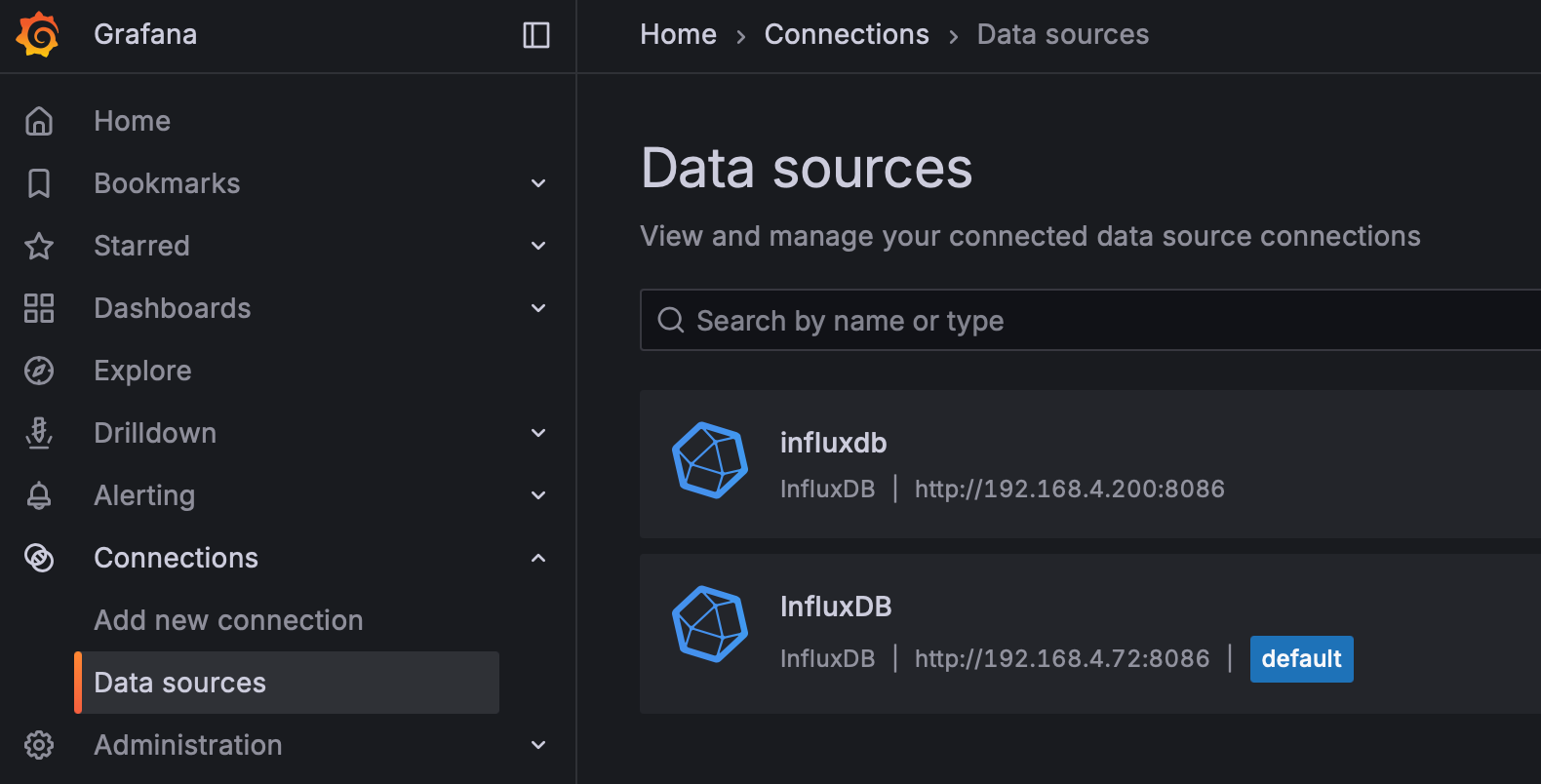Toggle the sidebar dock menu icon

point(536,35)
